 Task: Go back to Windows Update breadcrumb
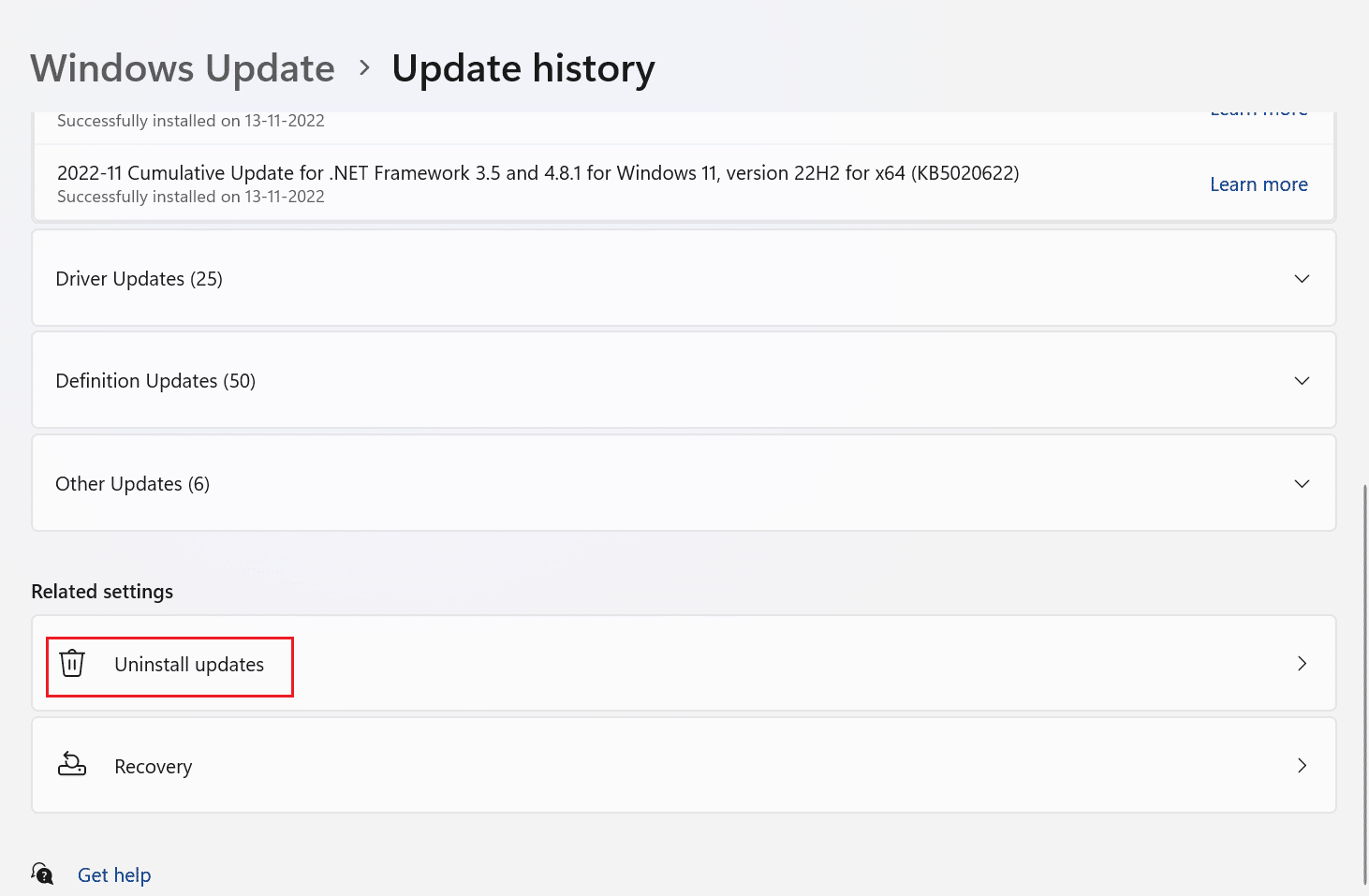point(183,68)
